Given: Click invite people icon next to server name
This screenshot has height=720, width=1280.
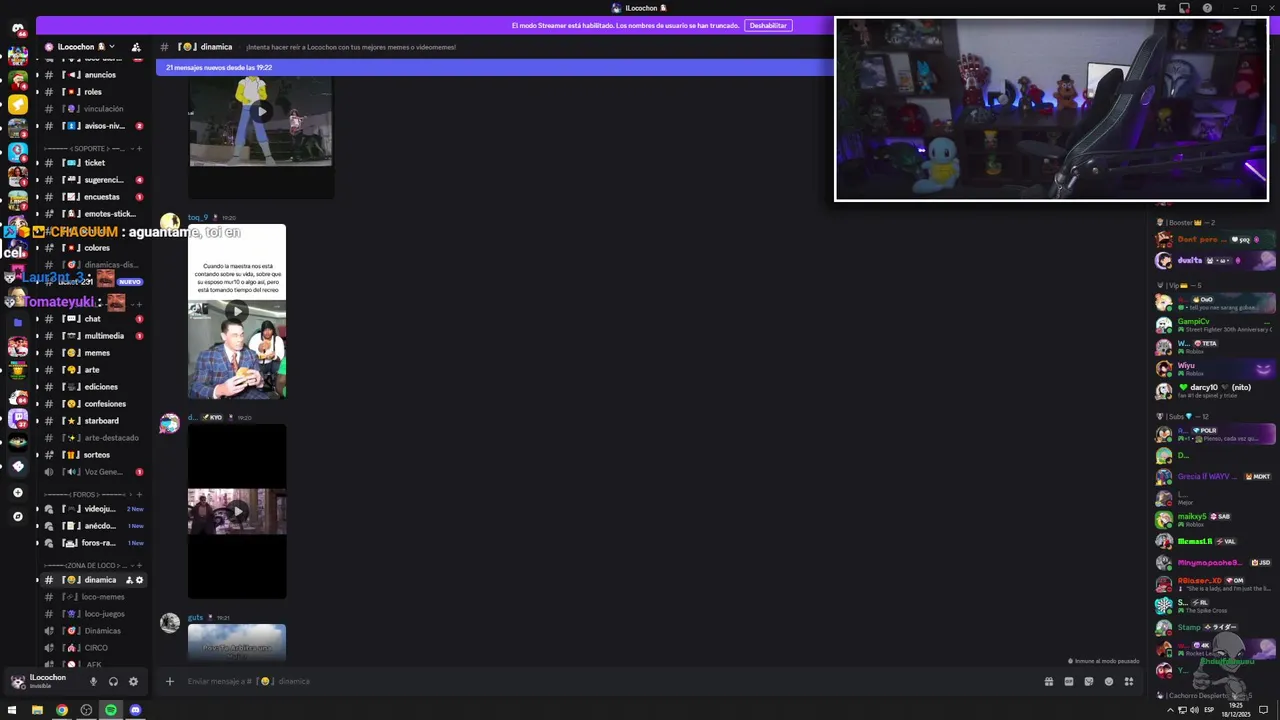Looking at the screenshot, I should coord(136,47).
